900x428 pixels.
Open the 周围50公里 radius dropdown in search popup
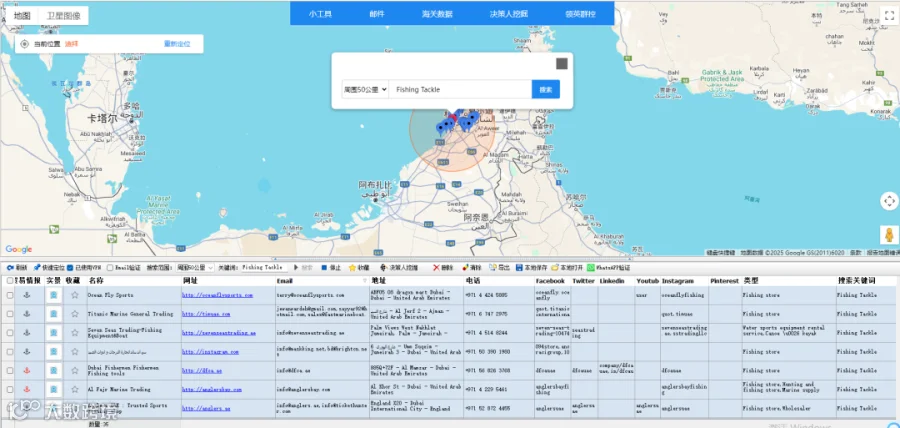pos(365,90)
